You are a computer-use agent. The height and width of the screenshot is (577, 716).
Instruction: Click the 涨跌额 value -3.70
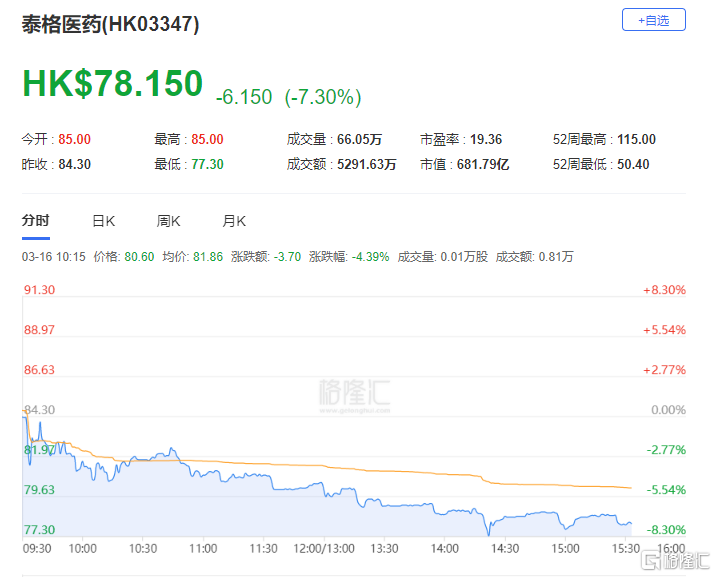287,257
